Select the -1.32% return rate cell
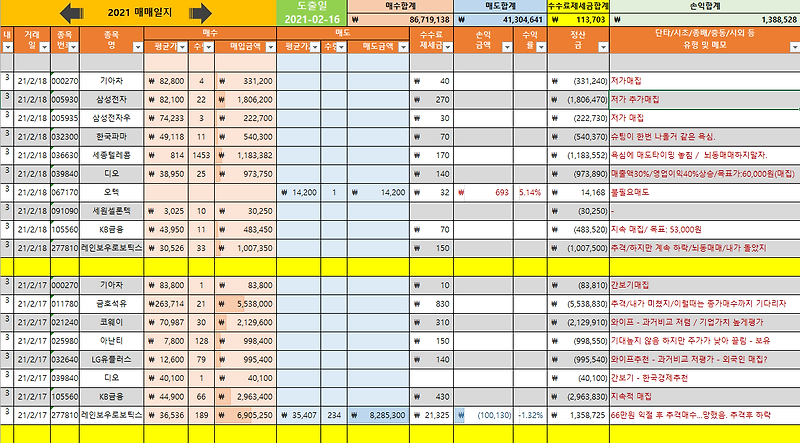Image resolution: width=800 pixels, height=443 pixels. [x=530, y=415]
